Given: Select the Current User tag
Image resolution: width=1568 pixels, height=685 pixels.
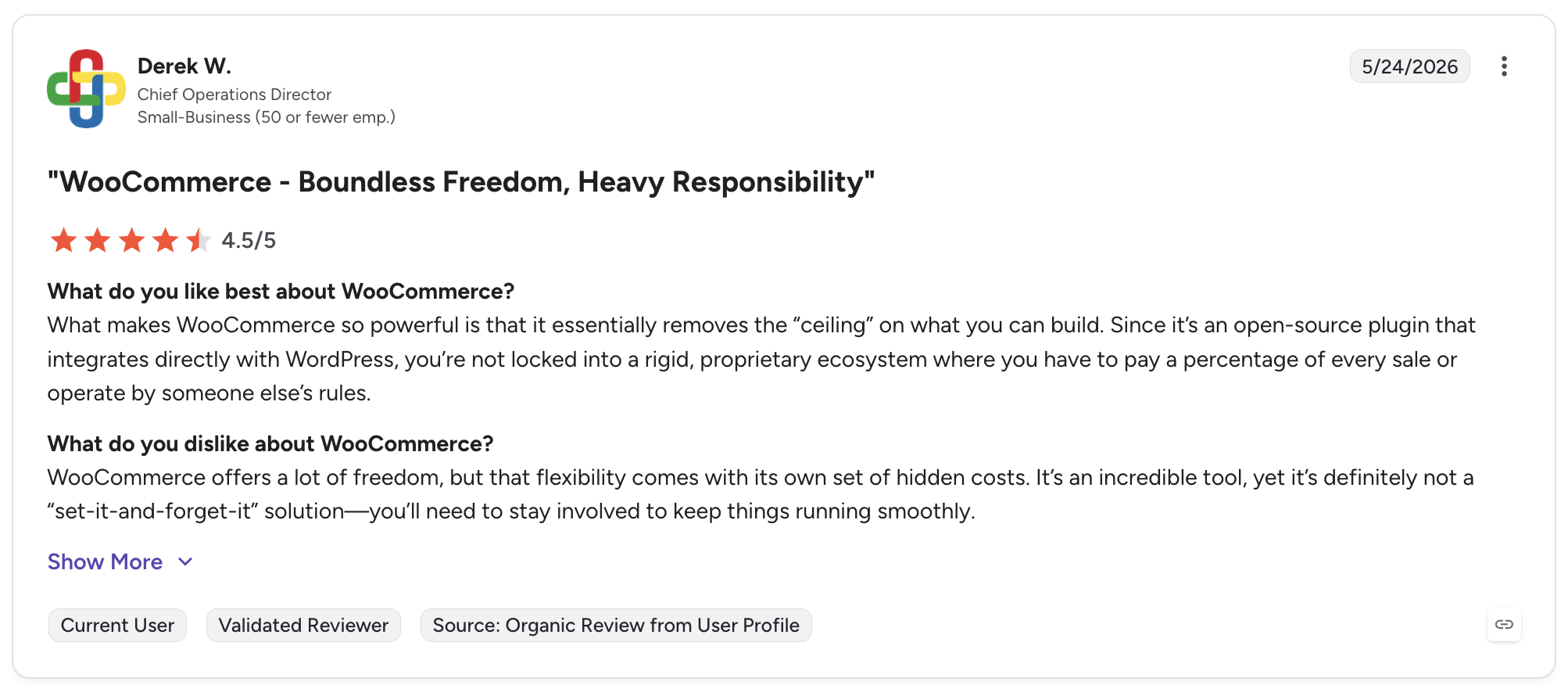Looking at the screenshot, I should click(117, 625).
